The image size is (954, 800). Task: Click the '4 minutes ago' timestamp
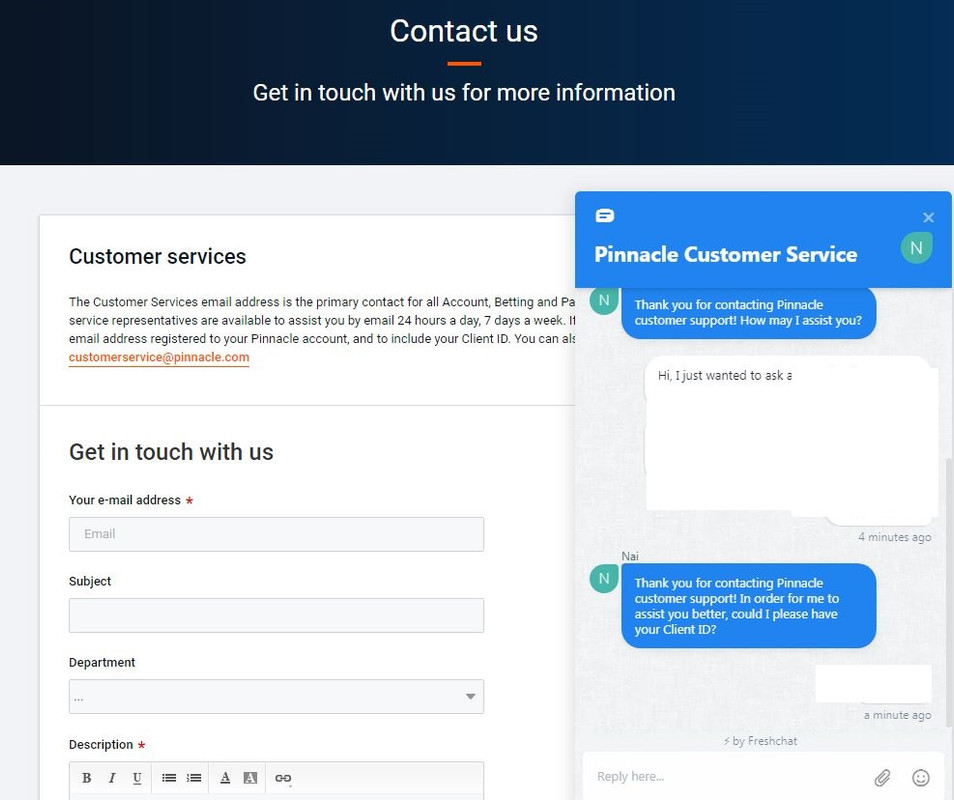click(894, 537)
